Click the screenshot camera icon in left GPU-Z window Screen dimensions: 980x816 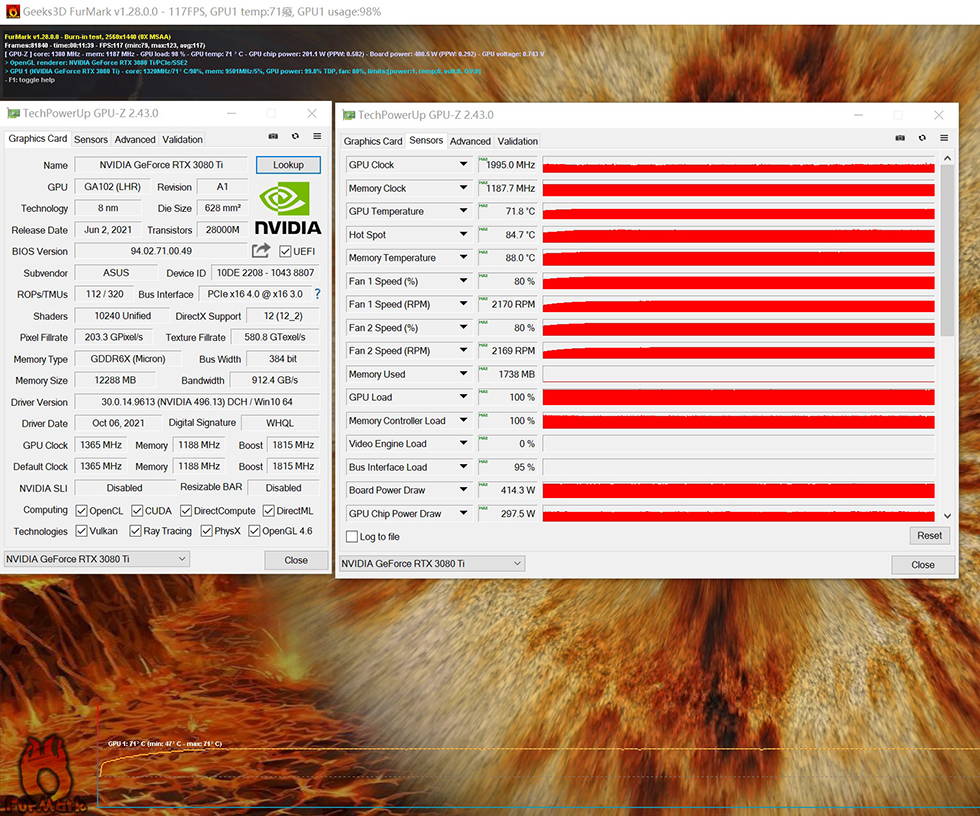(273, 136)
